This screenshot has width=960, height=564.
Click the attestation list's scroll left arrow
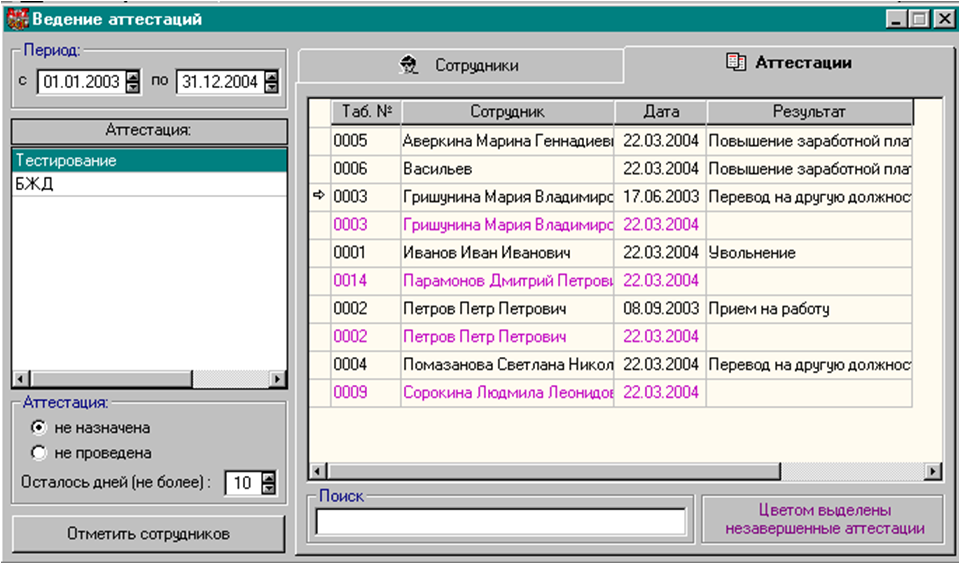click(21, 379)
